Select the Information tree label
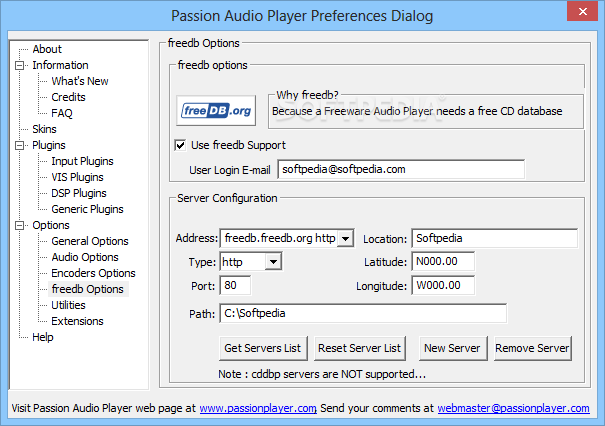Image resolution: width=605 pixels, height=426 pixels. pyautogui.click(x=60, y=65)
